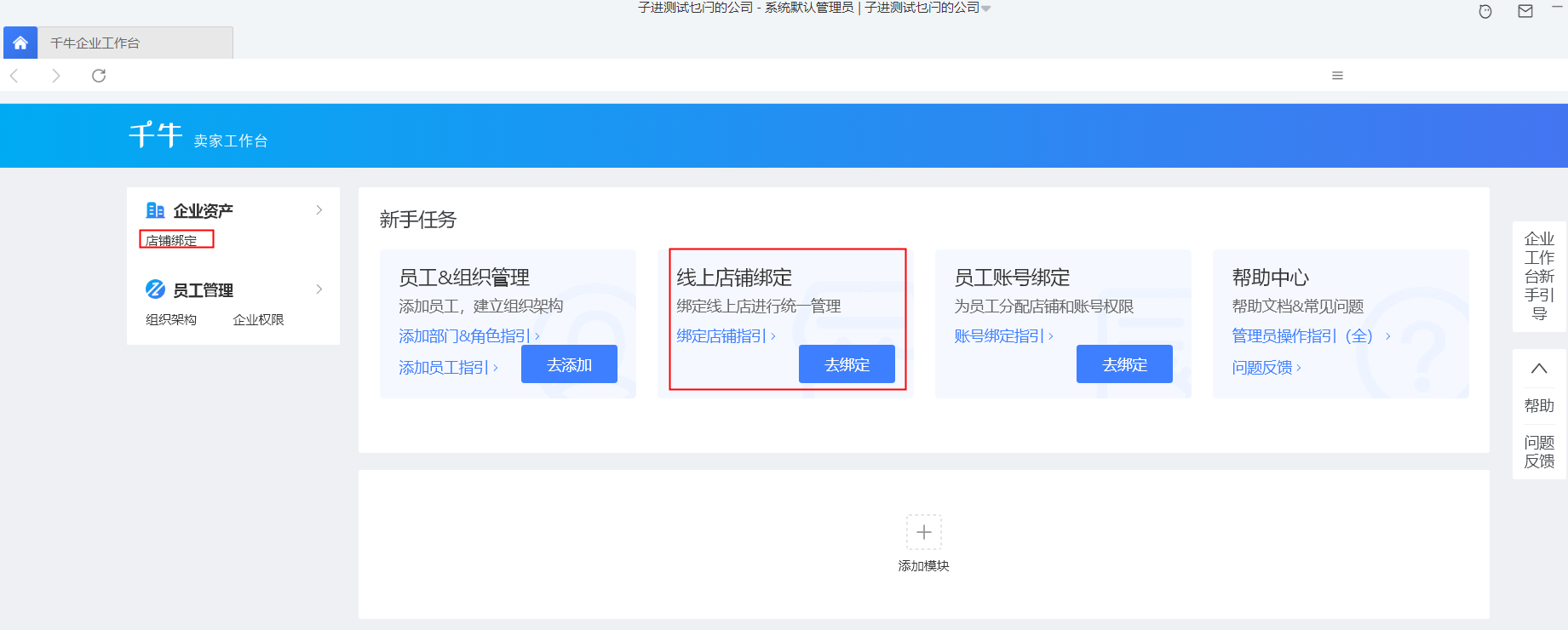Expand the company name dropdown in title bar
The image size is (1568, 630).
pos(985,8)
